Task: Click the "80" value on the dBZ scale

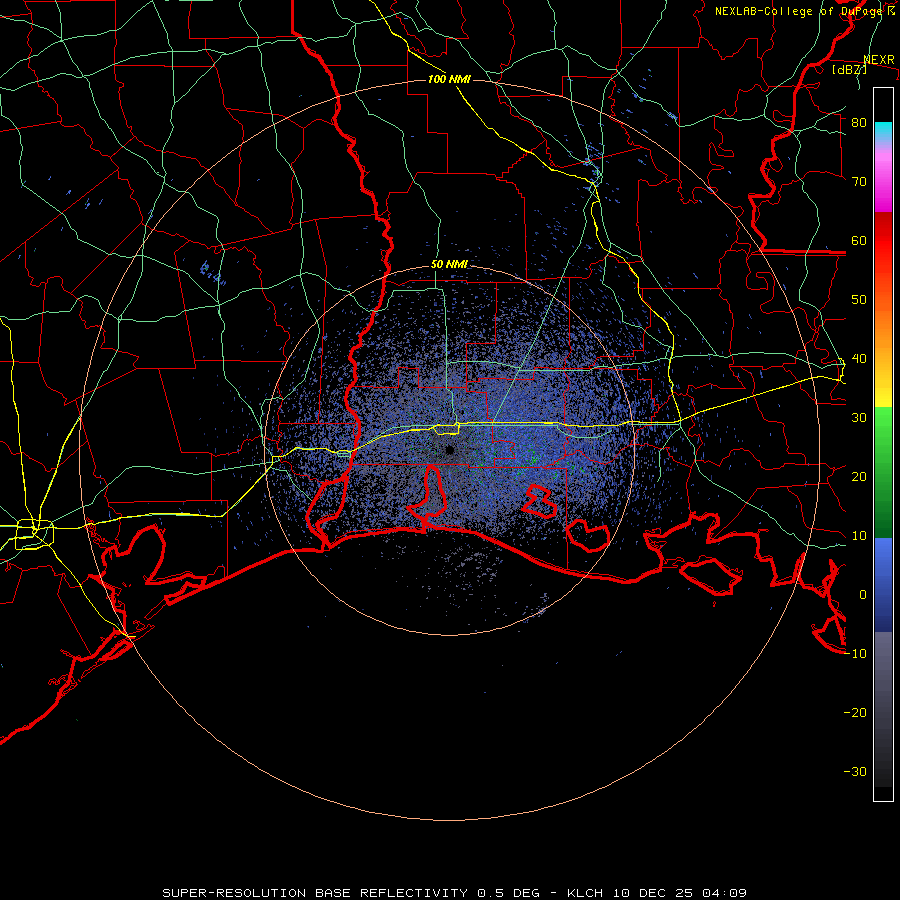Action: 859,122
